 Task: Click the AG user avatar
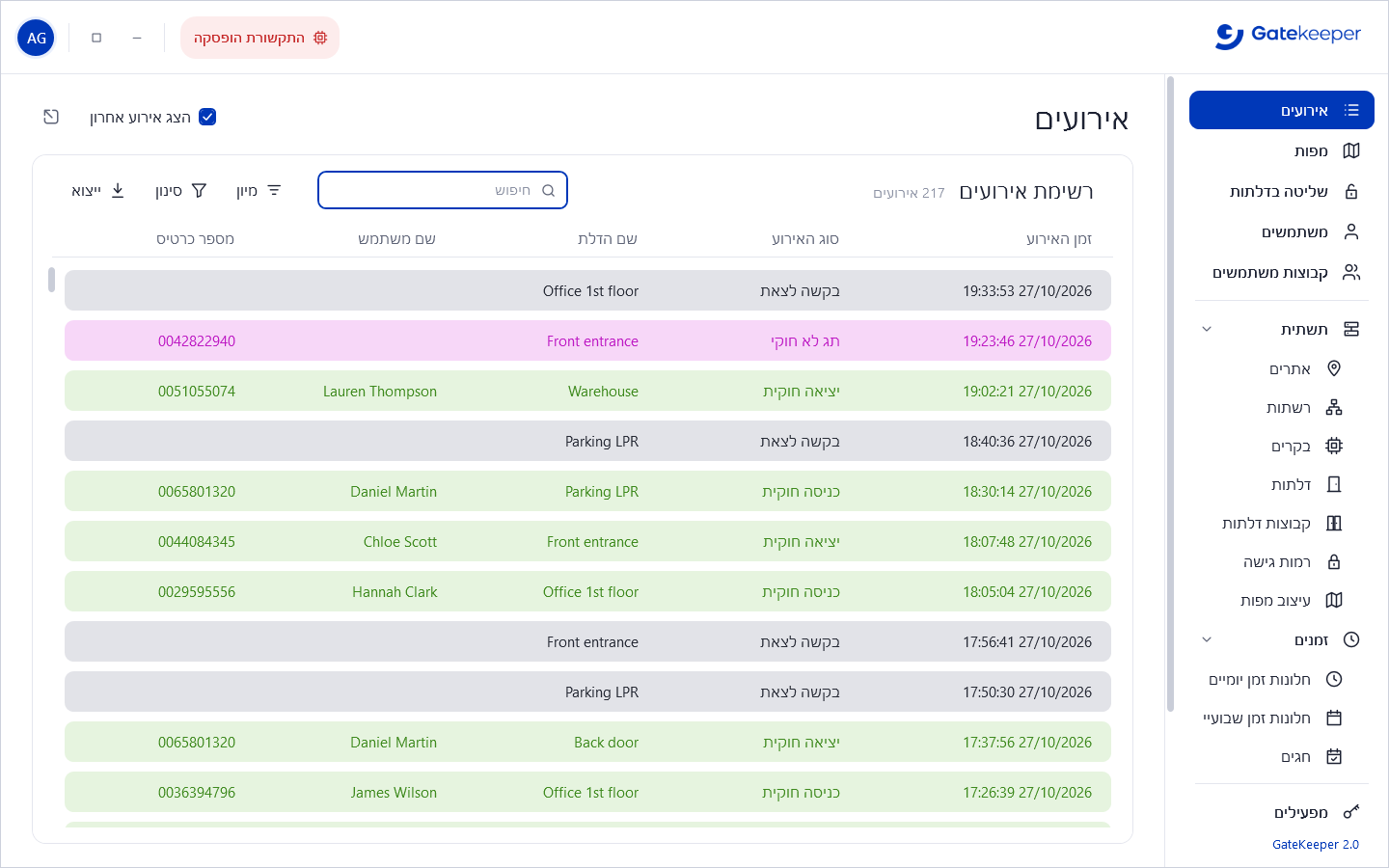(x=36, y=38)
